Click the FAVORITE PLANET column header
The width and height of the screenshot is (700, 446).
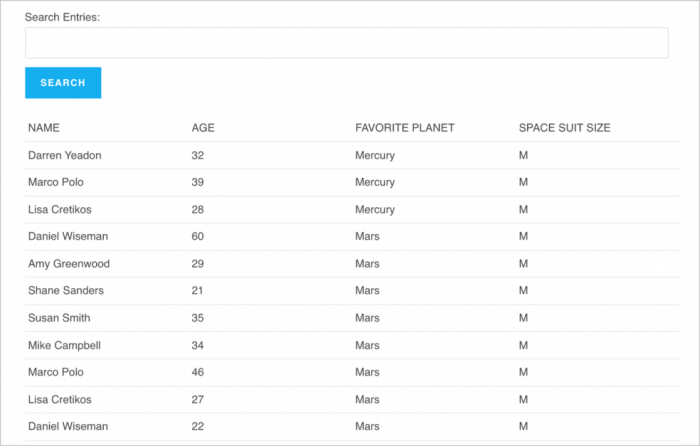click(404, 128)
